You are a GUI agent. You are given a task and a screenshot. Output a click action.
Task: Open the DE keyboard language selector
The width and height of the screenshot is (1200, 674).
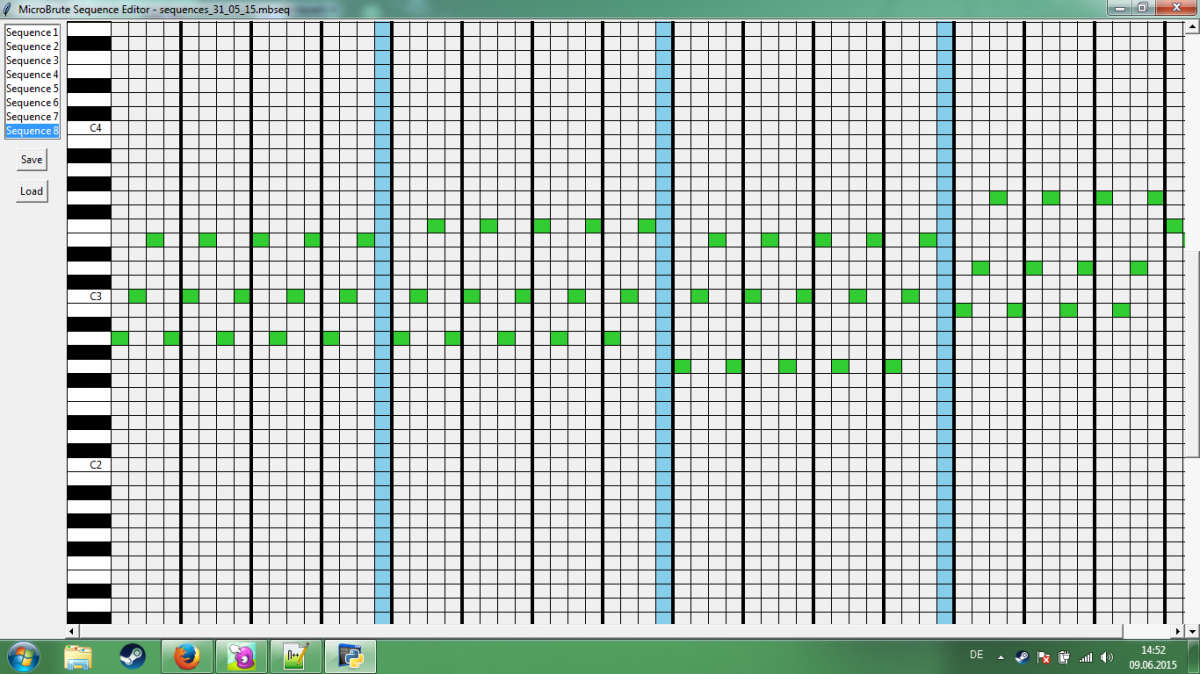click(x=977, y=657)
